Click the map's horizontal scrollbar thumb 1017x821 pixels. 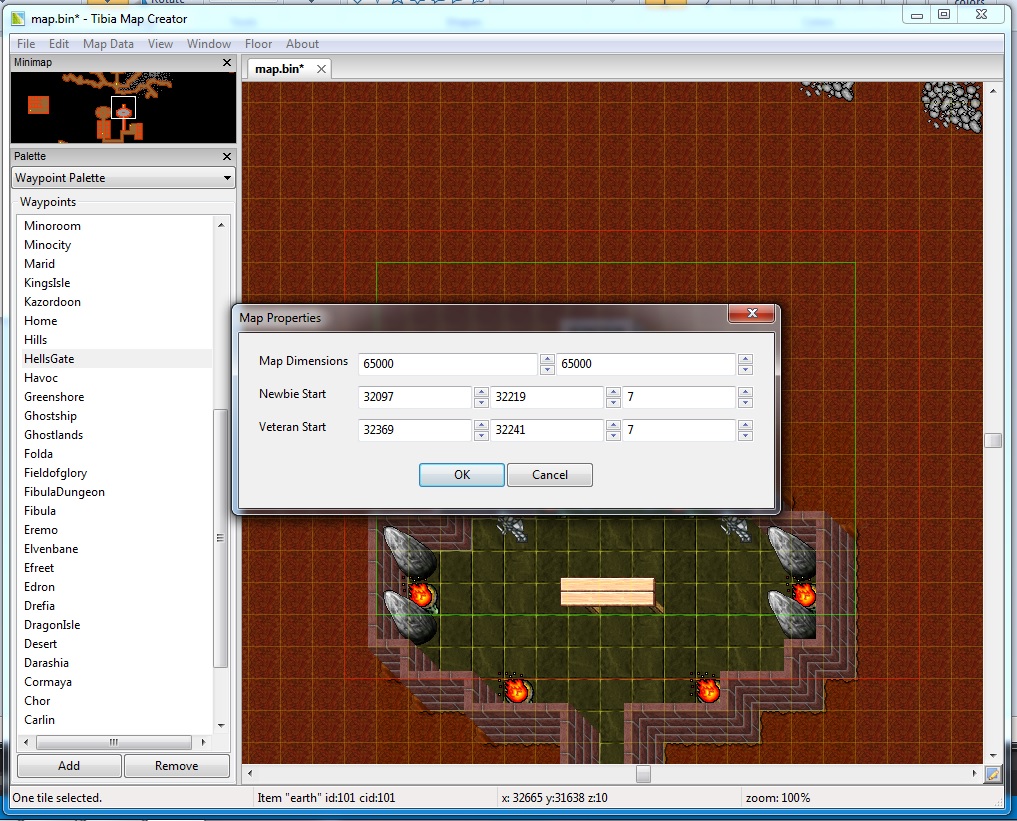coord(643,774)
